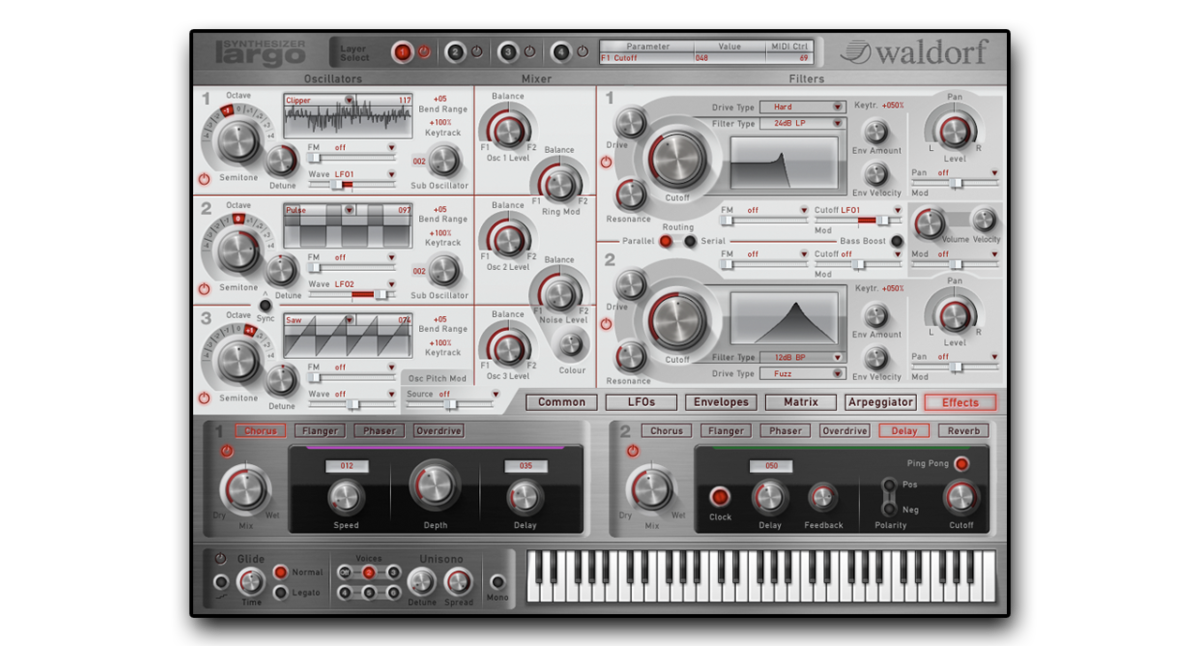Click the Osc 1 Level knob
The width and height of the screenshot is (1200, 646).
[508, 130]
